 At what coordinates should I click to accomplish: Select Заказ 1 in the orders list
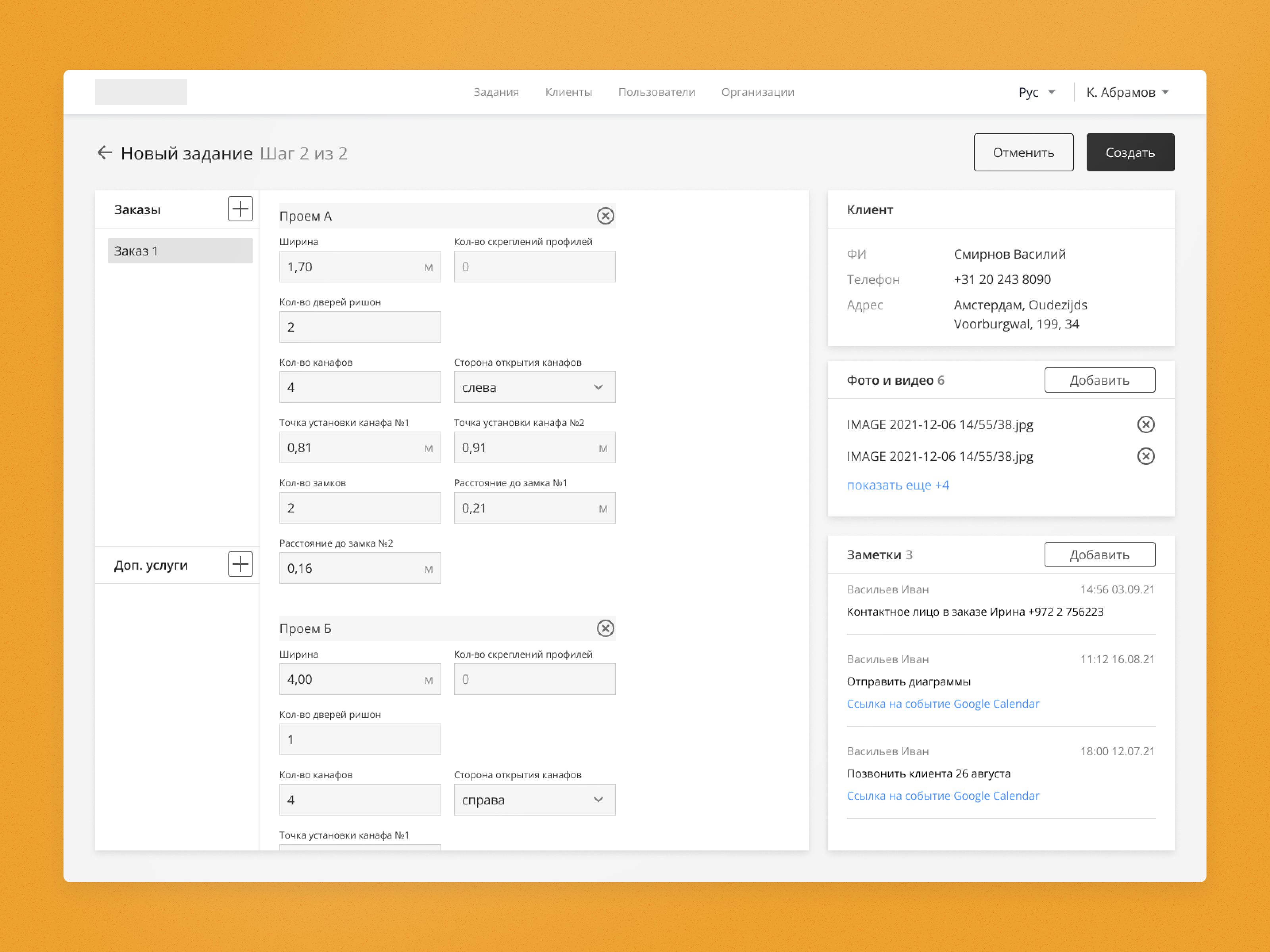180,251
